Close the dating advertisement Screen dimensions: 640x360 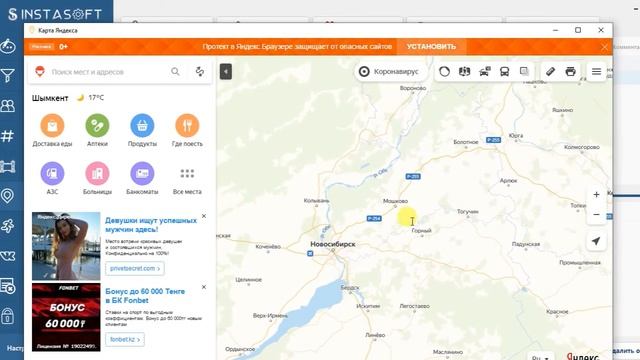pyautogui.click(x=204, y=216)
